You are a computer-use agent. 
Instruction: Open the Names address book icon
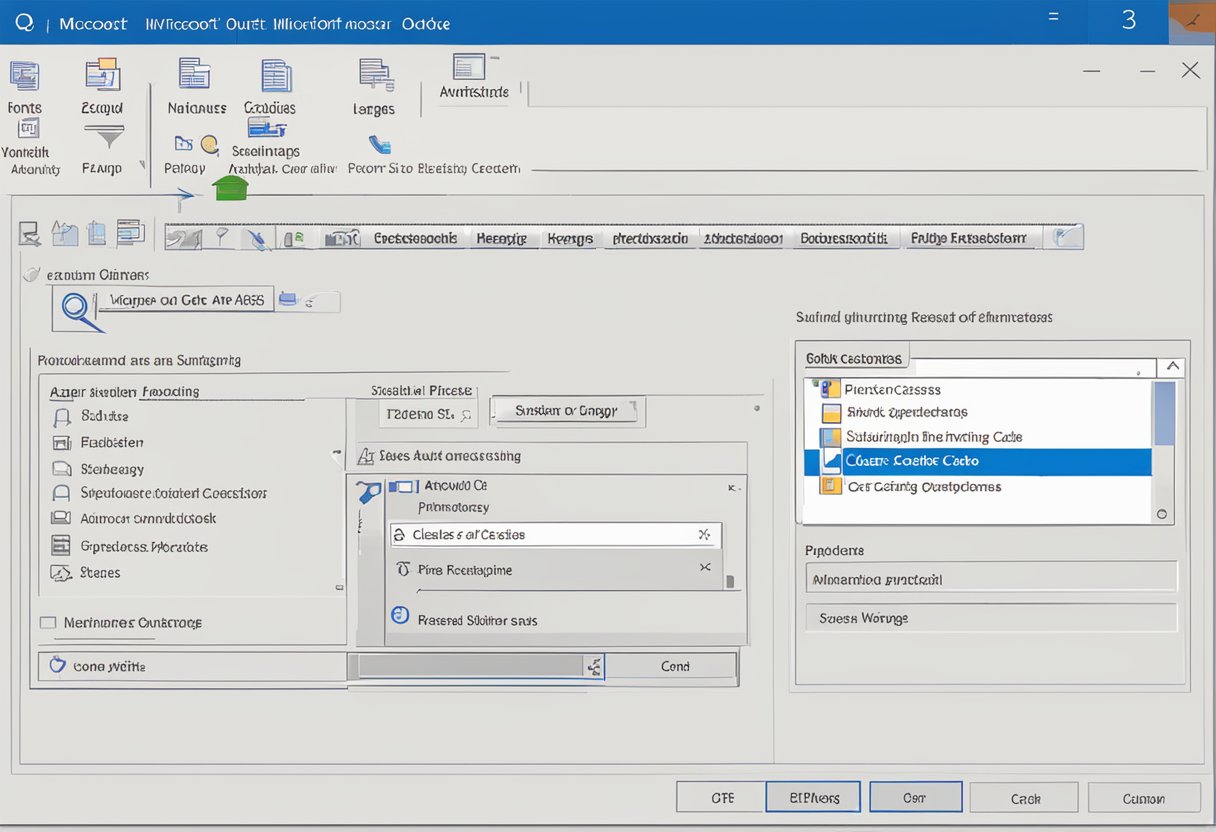pyautogui.click(x=194, y=75)
